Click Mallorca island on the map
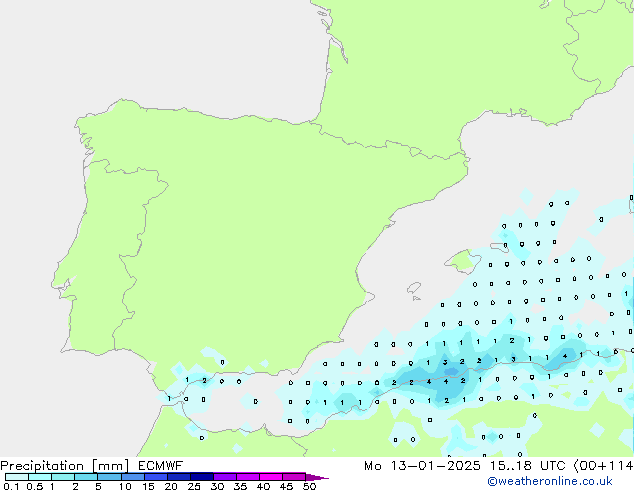This screenshot has height=490, width=634. tap(463, 262)
